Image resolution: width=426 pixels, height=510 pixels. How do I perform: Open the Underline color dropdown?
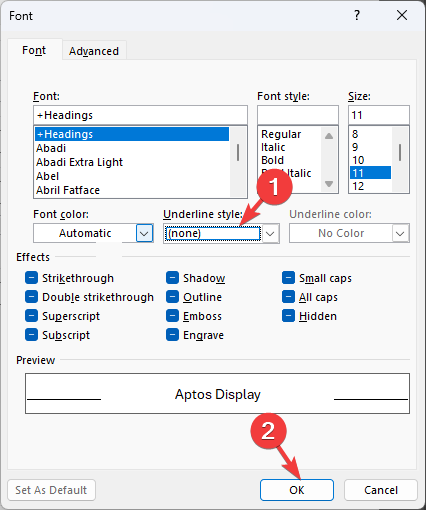pyautogui.click(x=400, y=233)
